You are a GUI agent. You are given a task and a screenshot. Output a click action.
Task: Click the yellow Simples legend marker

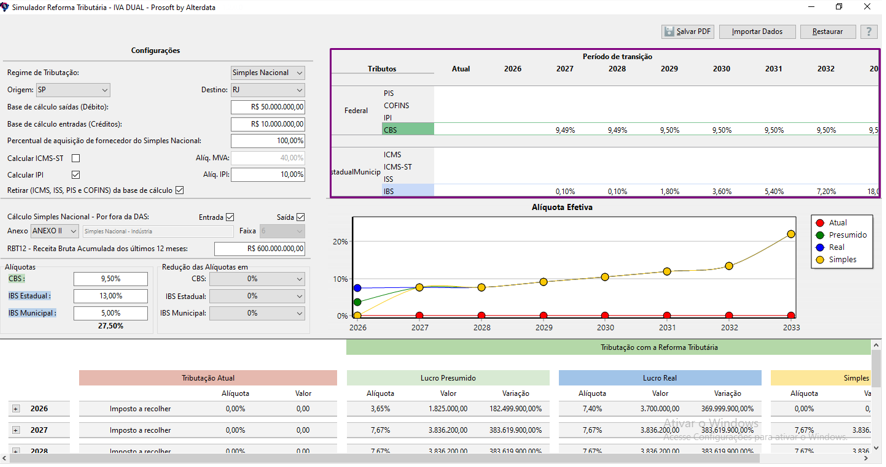click(820, 259)
